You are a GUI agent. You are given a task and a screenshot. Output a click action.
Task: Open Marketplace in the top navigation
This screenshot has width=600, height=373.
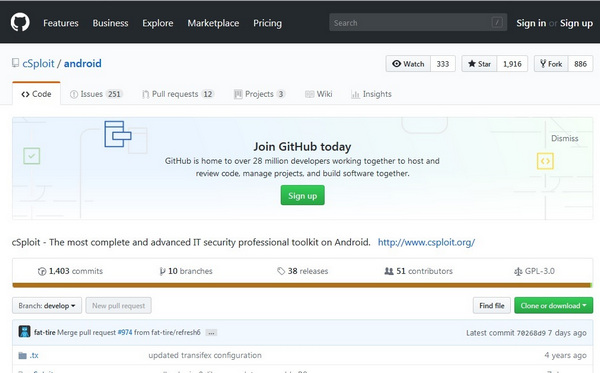[213, 23]
